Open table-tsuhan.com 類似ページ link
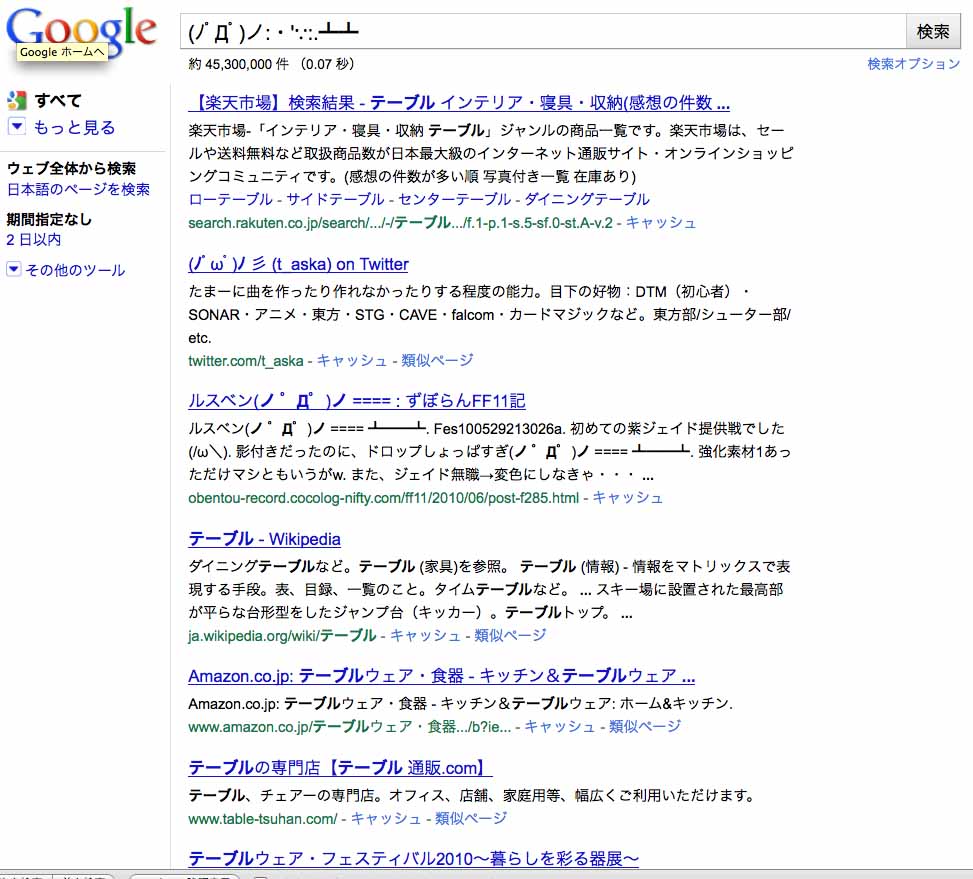Viewport: 973px width, 879px height. click(470, 819)
